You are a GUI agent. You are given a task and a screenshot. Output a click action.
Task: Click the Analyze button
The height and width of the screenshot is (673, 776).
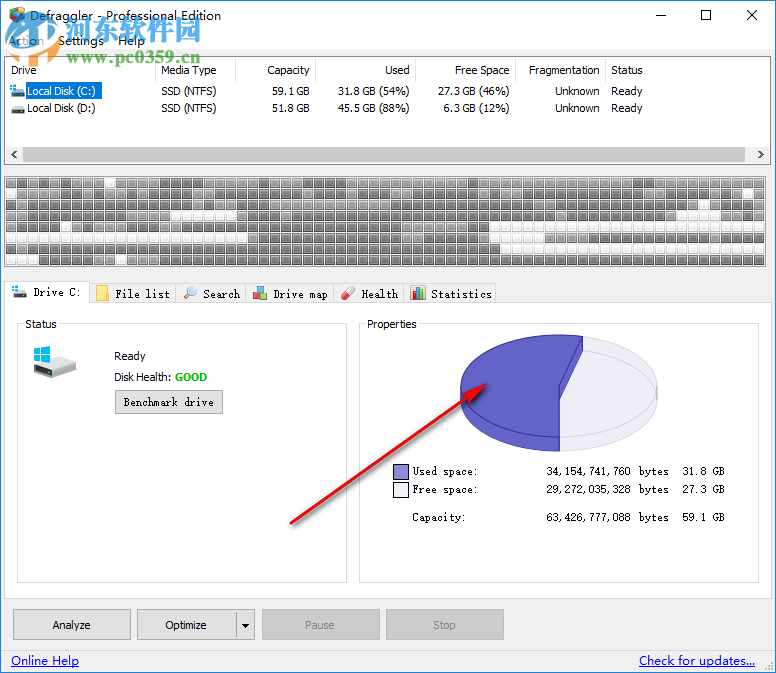(x=72, y=625)
